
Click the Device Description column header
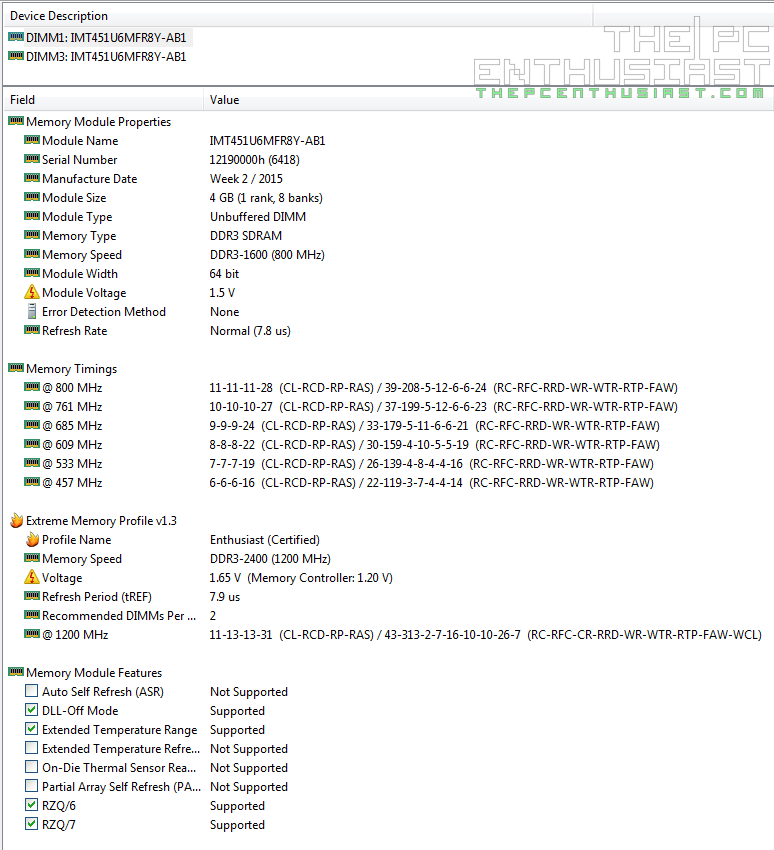coord(298,16)
